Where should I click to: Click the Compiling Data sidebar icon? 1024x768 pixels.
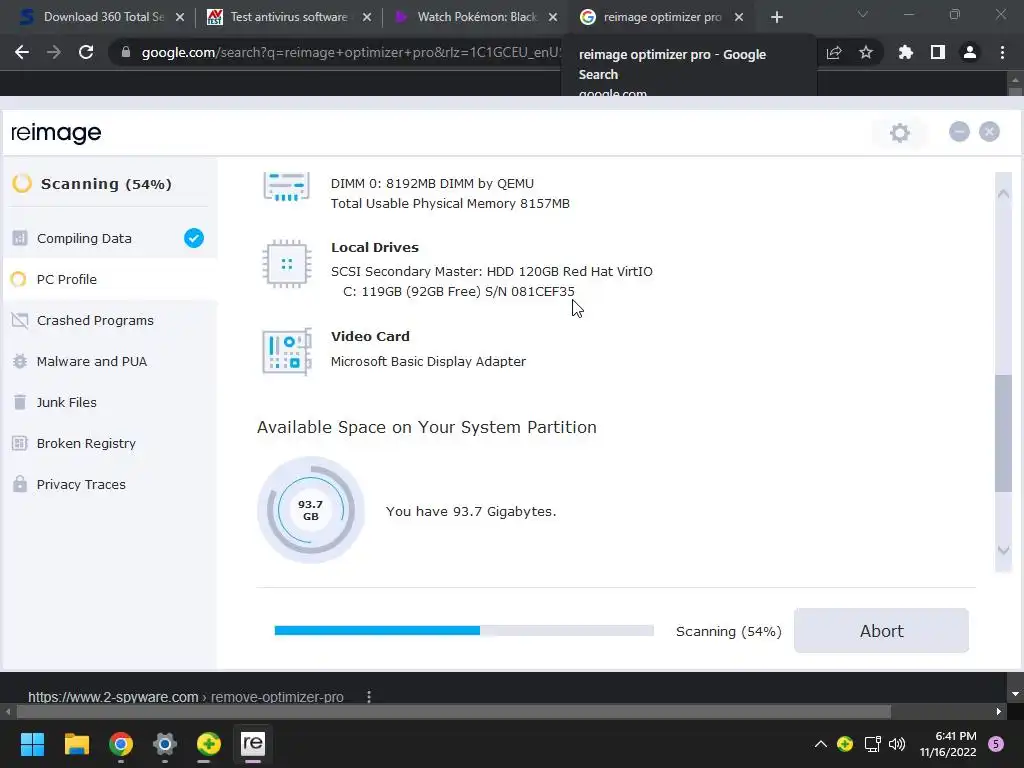[x=20, y=238]
